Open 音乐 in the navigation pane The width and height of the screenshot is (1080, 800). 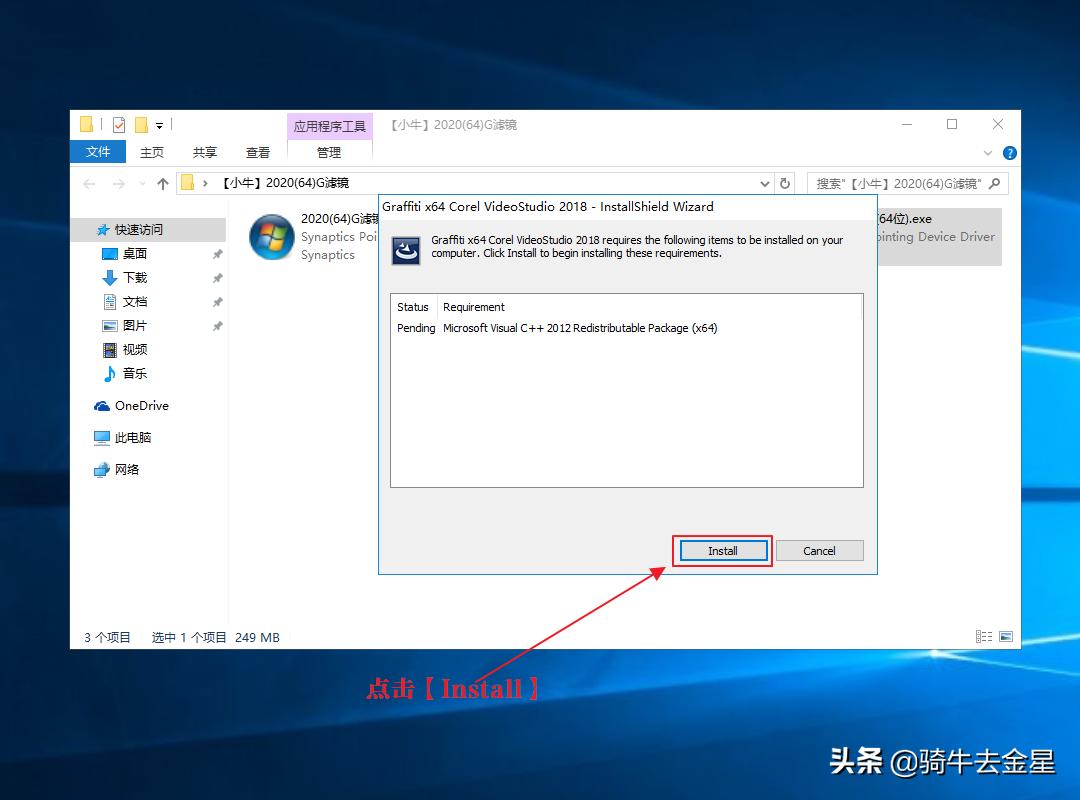pos(135,373)
